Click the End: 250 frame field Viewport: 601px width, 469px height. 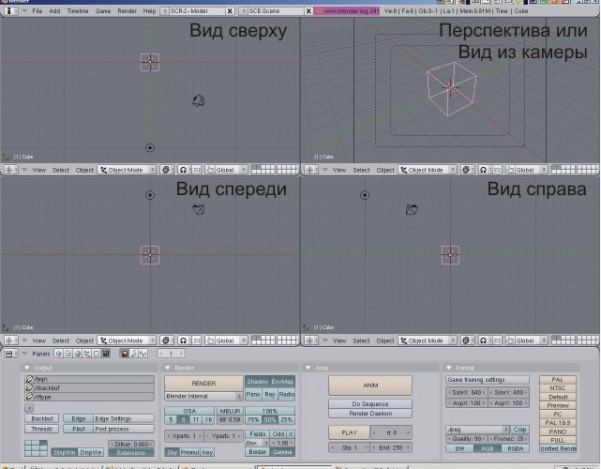coord(391,449)
